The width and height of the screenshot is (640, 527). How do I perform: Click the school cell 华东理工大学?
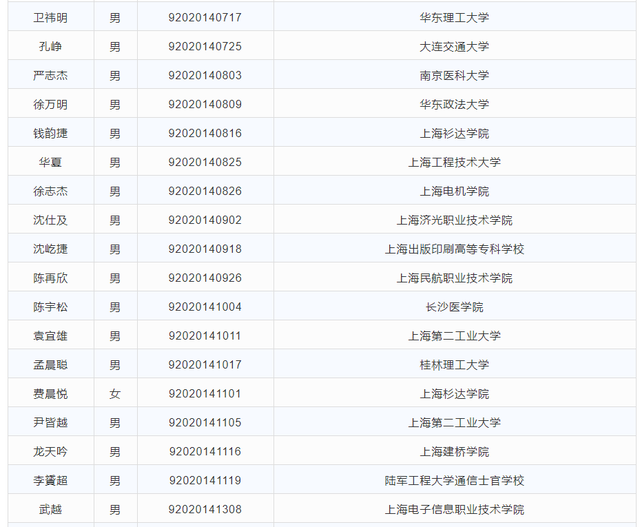454,18
